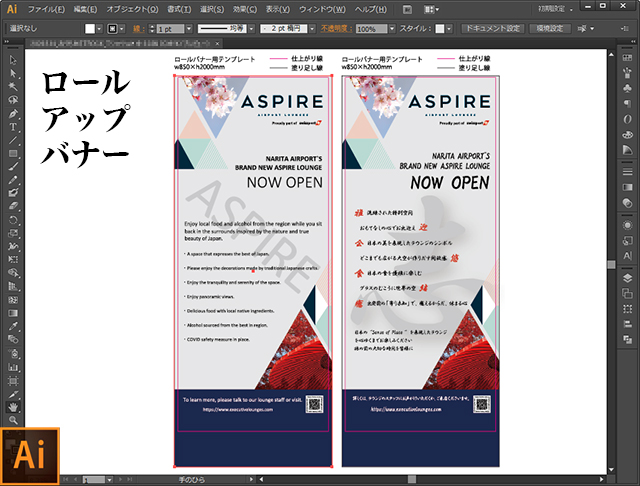Image resolution: width=640 pixels, height=486 pixels.
Task: Select the Line Segment tool
Action: [x=13, y=140]
